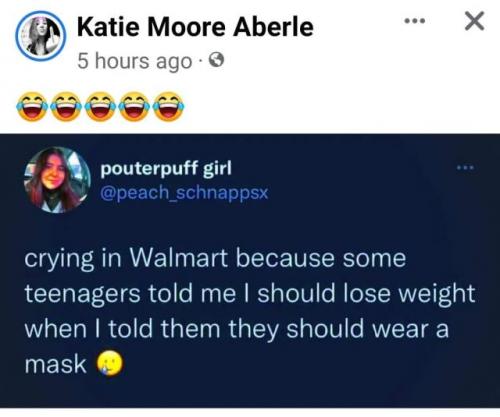Click the last laughing-crying emoji
This screenshot has width=500, height=417.
[x=169, y=107]
